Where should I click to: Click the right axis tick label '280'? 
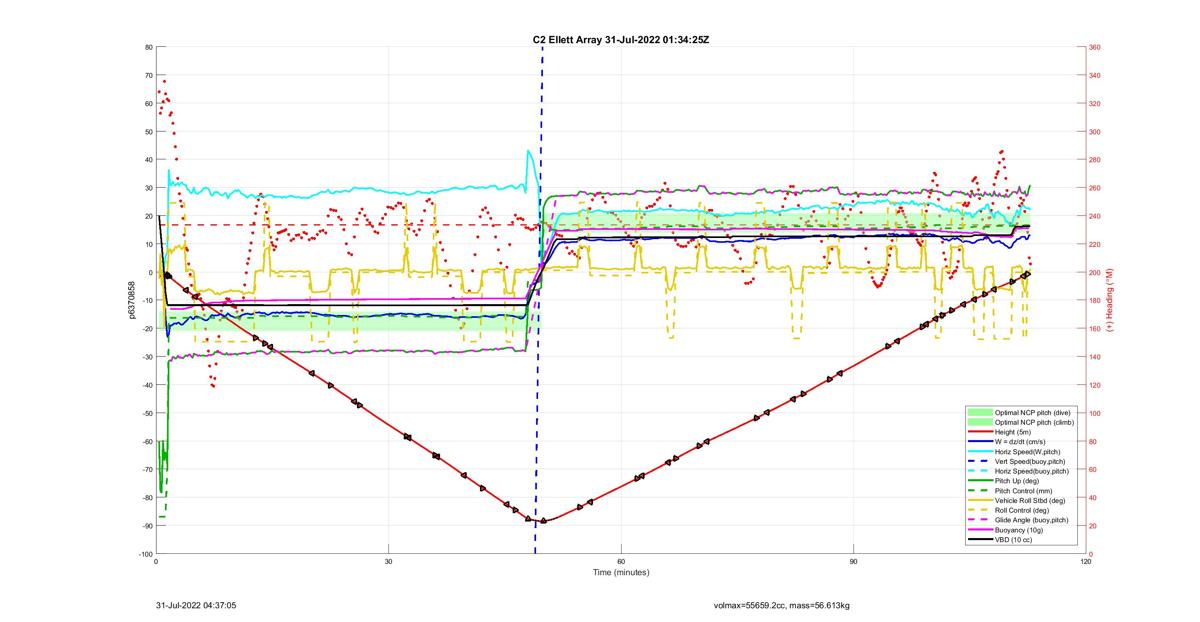click(x=1095, y=160)
